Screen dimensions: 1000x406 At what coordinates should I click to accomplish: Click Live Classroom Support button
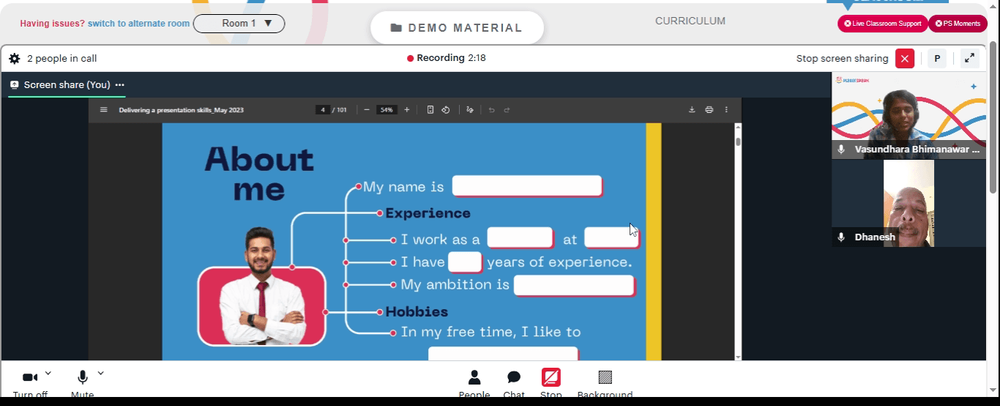[883, 24]
